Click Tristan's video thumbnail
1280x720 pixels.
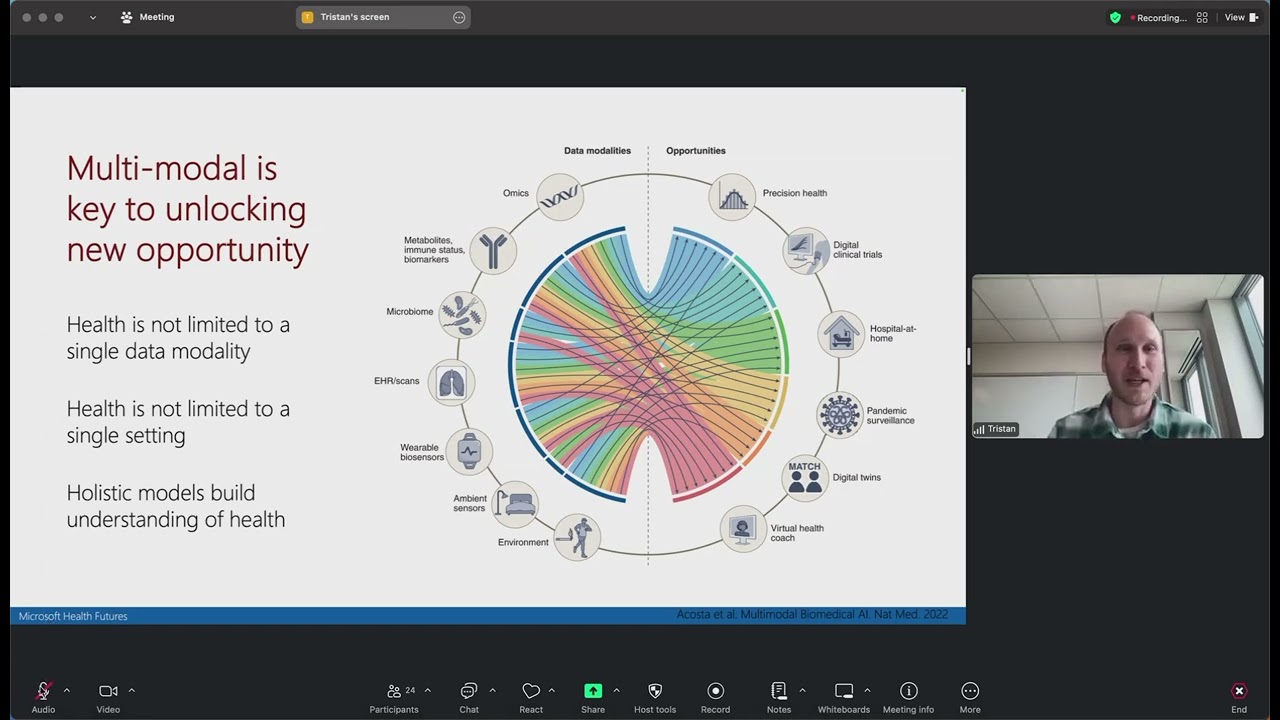(1117, 357)
